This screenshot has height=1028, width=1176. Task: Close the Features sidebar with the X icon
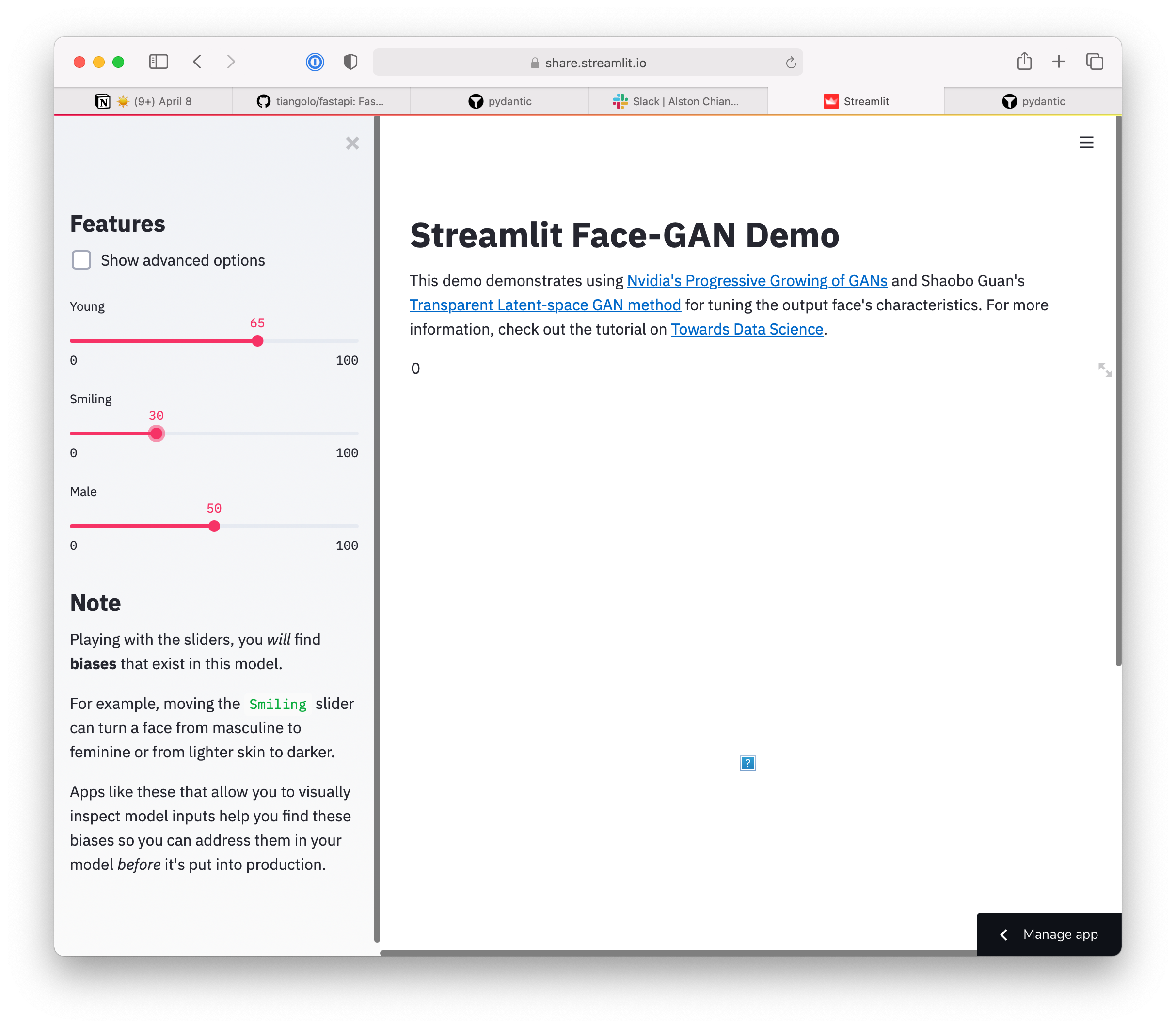pyautogui.click(x=352, y=144)
